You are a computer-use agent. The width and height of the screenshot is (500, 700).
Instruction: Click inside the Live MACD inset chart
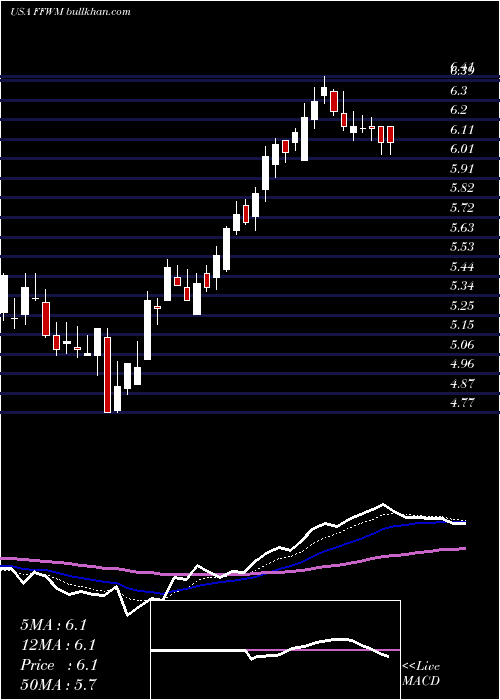(275, 650)
